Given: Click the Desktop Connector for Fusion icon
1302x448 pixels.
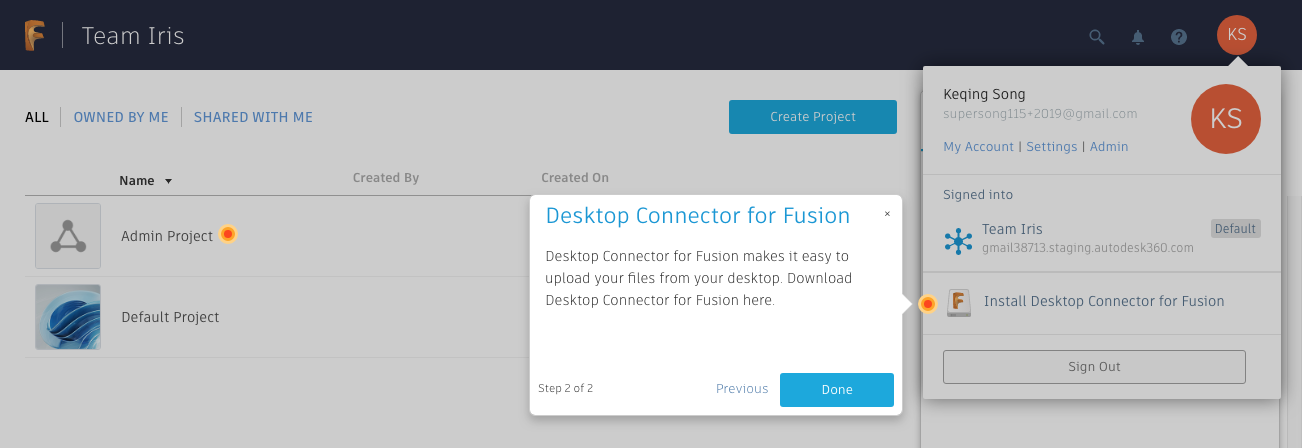Looking at the screenshot, I should [959, 302].
